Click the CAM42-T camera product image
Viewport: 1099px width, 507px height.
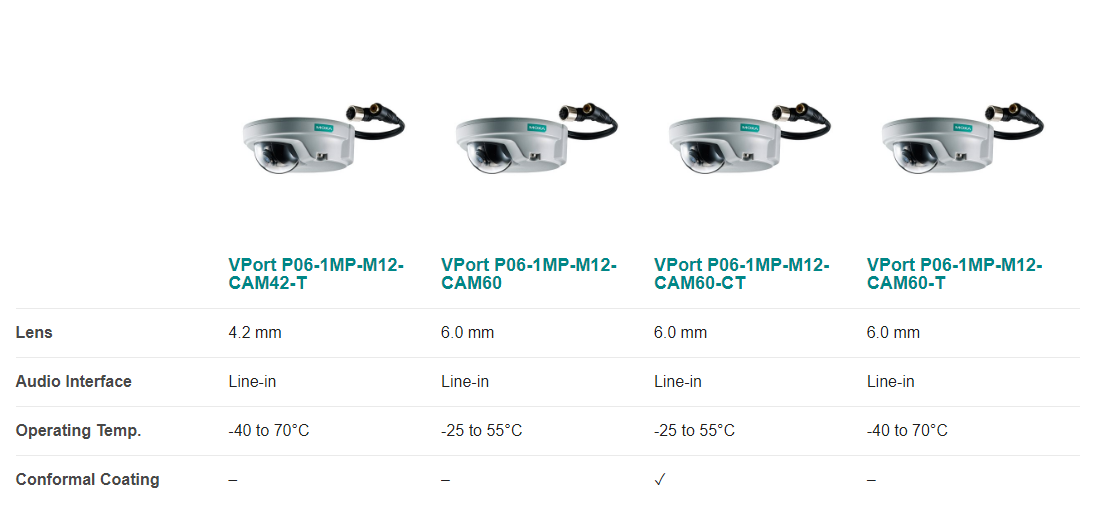click(323, 137)
